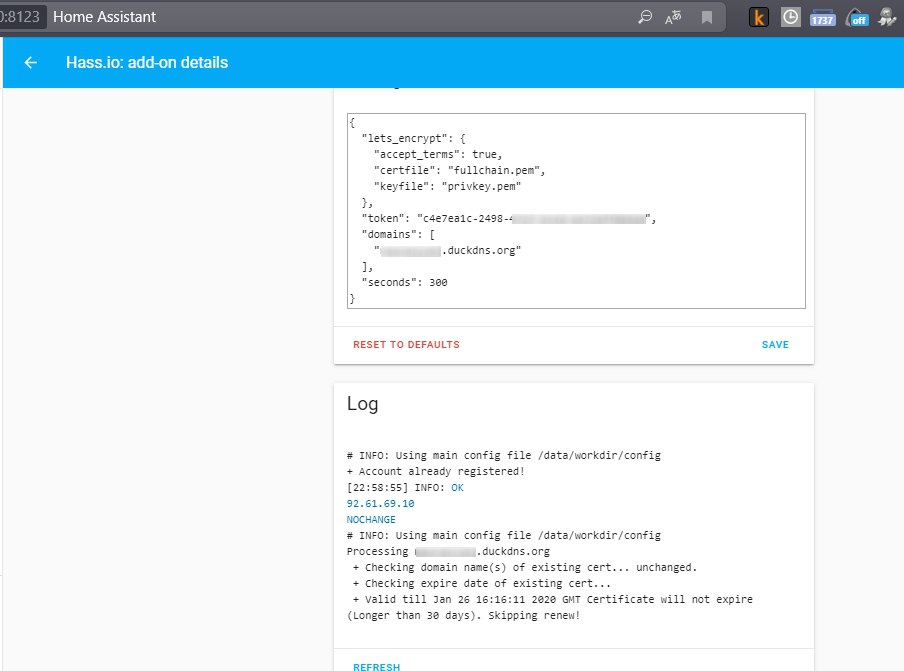This screenshot has width=904, height=671.
Task: Click the ':8123' site address chip
Action: coord(20,17)
